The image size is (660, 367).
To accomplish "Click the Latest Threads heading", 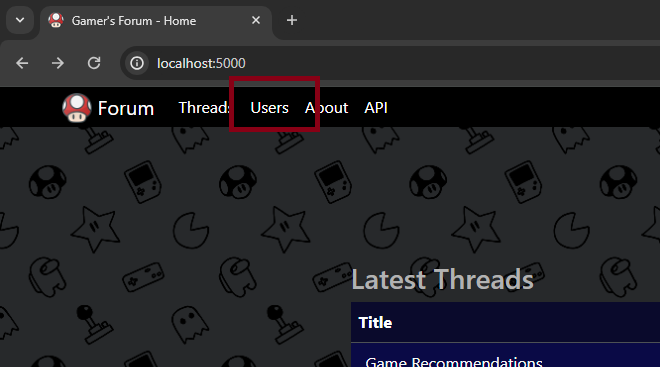I will click(442, 279).
